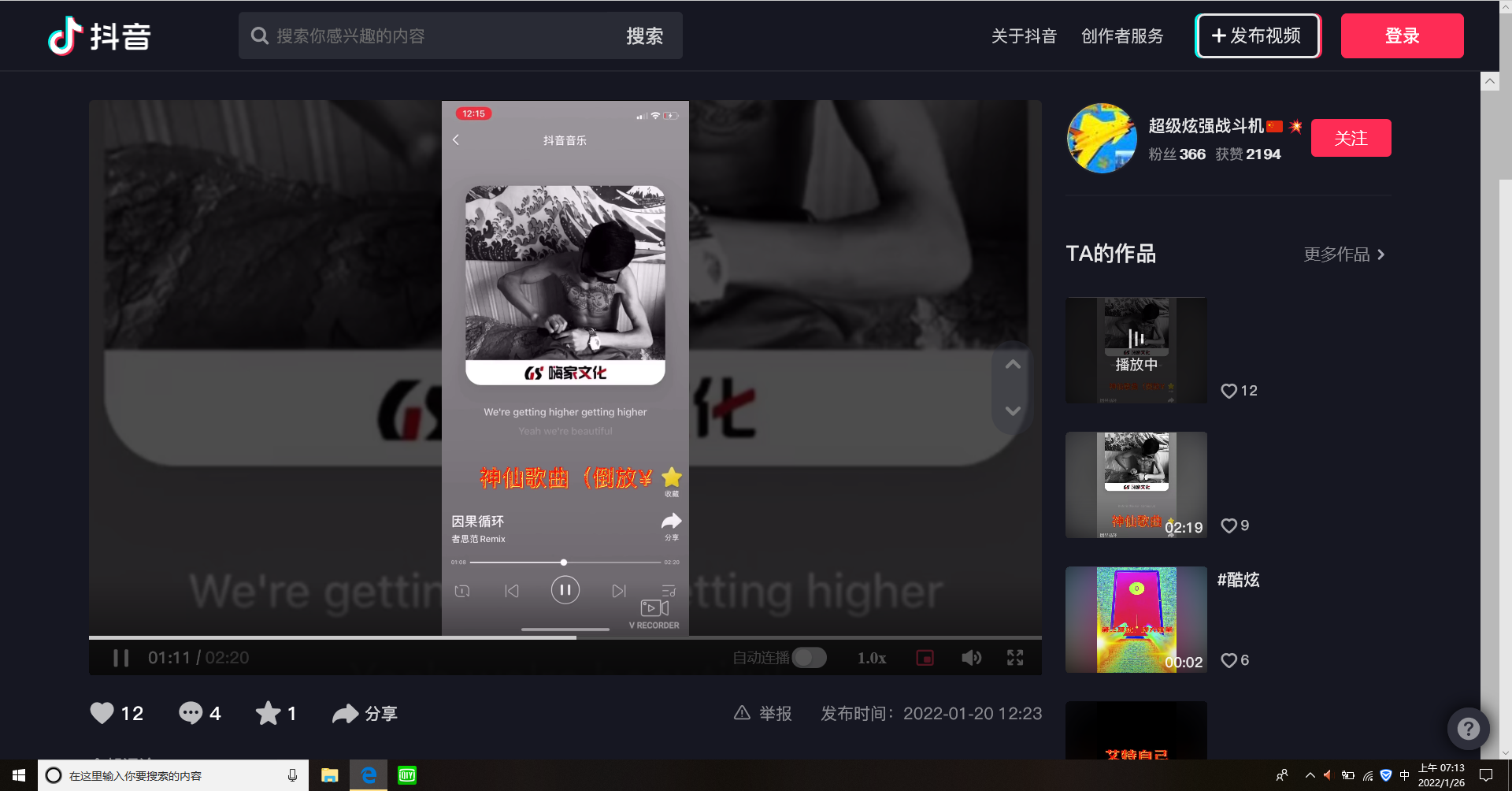1512x791 pixels.
Task: Open the 关于抖音 menu
Action: pos(1024,36)
